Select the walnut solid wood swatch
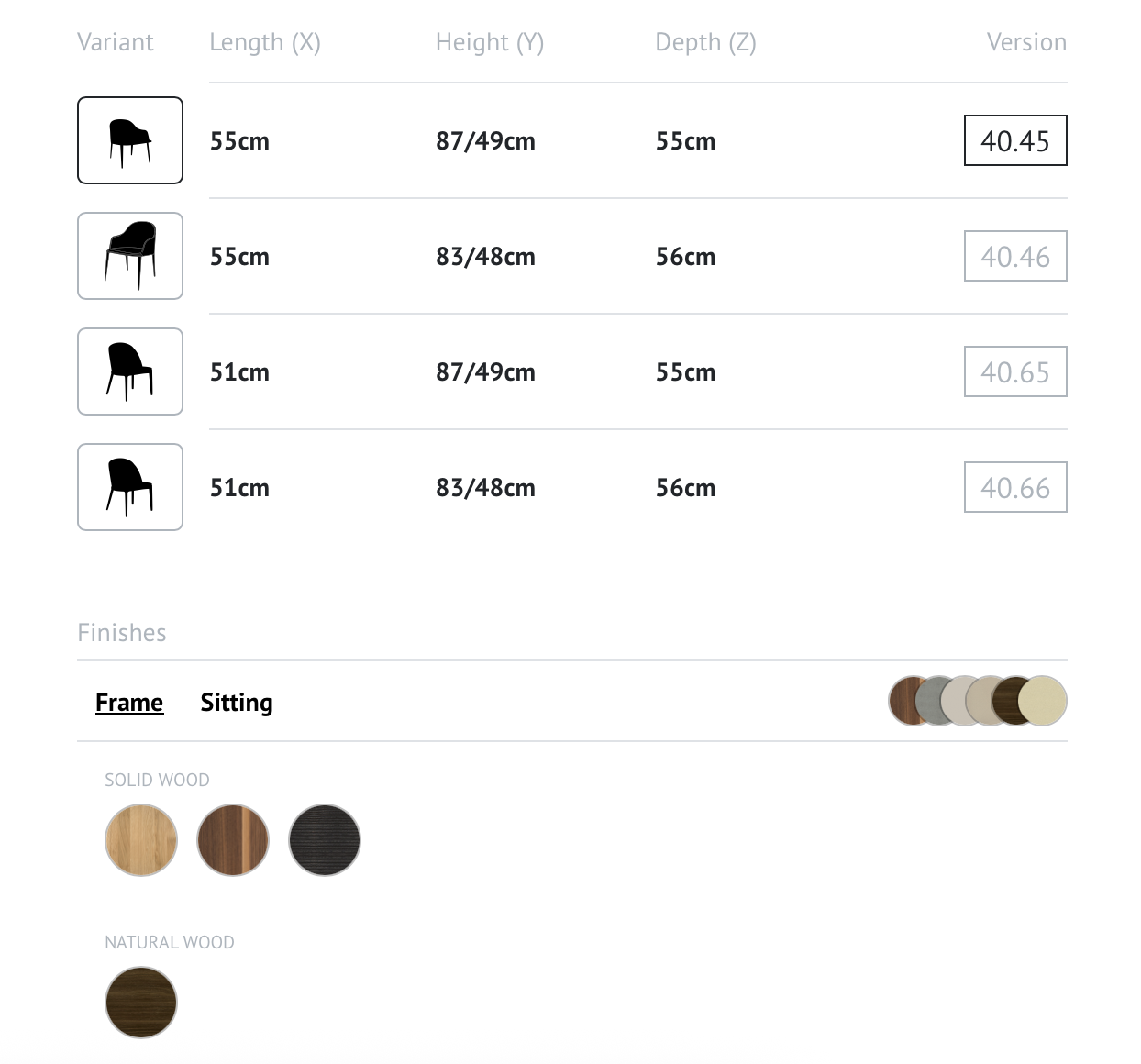1141x1064 pixels. coord(233,840)
